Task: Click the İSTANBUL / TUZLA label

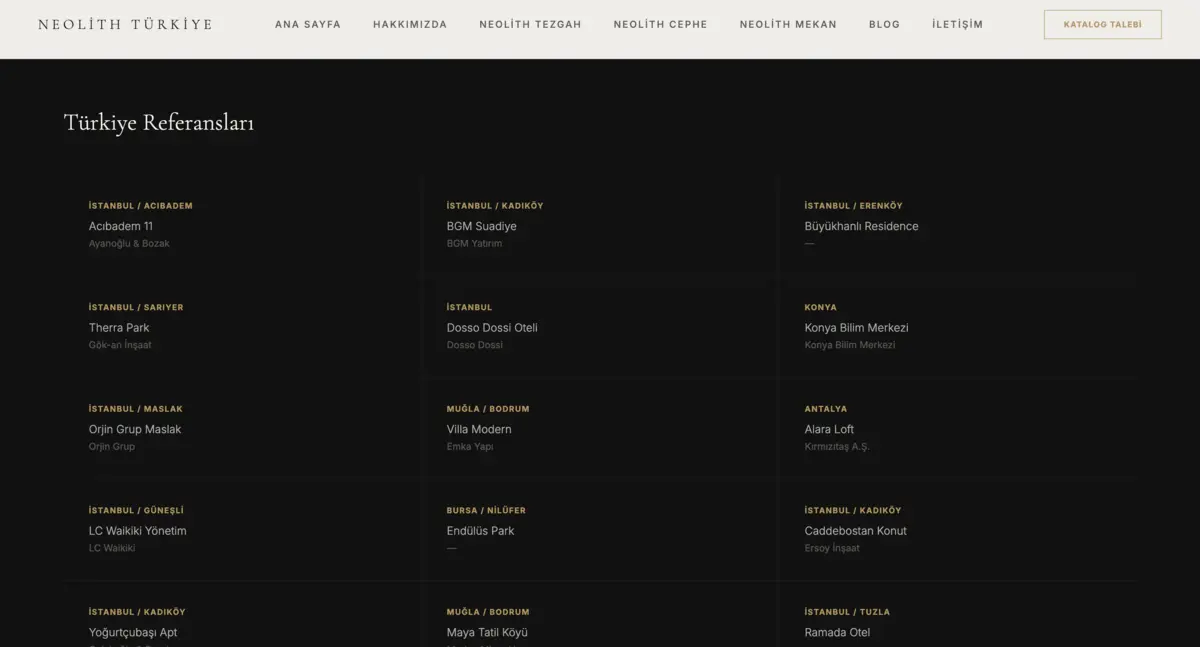Action: click(x=847, y=612)
